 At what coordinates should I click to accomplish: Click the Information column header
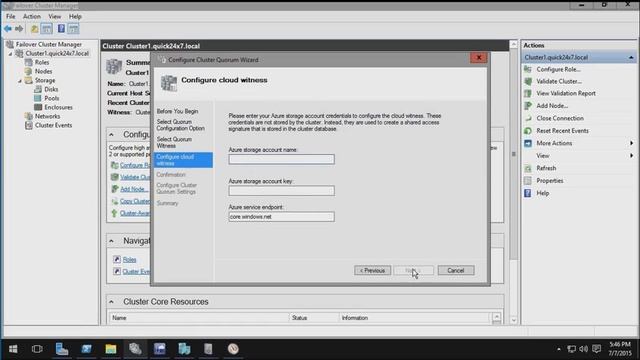pos(355,318)
